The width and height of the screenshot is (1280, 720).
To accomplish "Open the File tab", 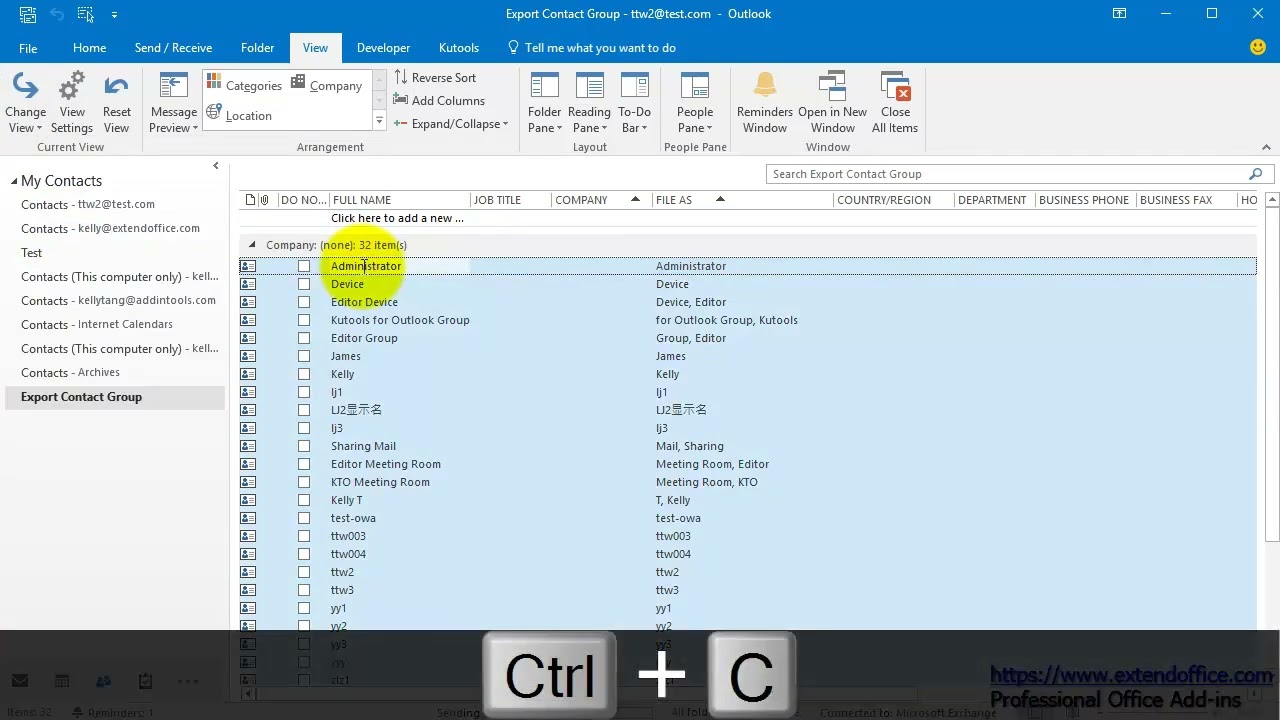I will (x=28, y=48).
